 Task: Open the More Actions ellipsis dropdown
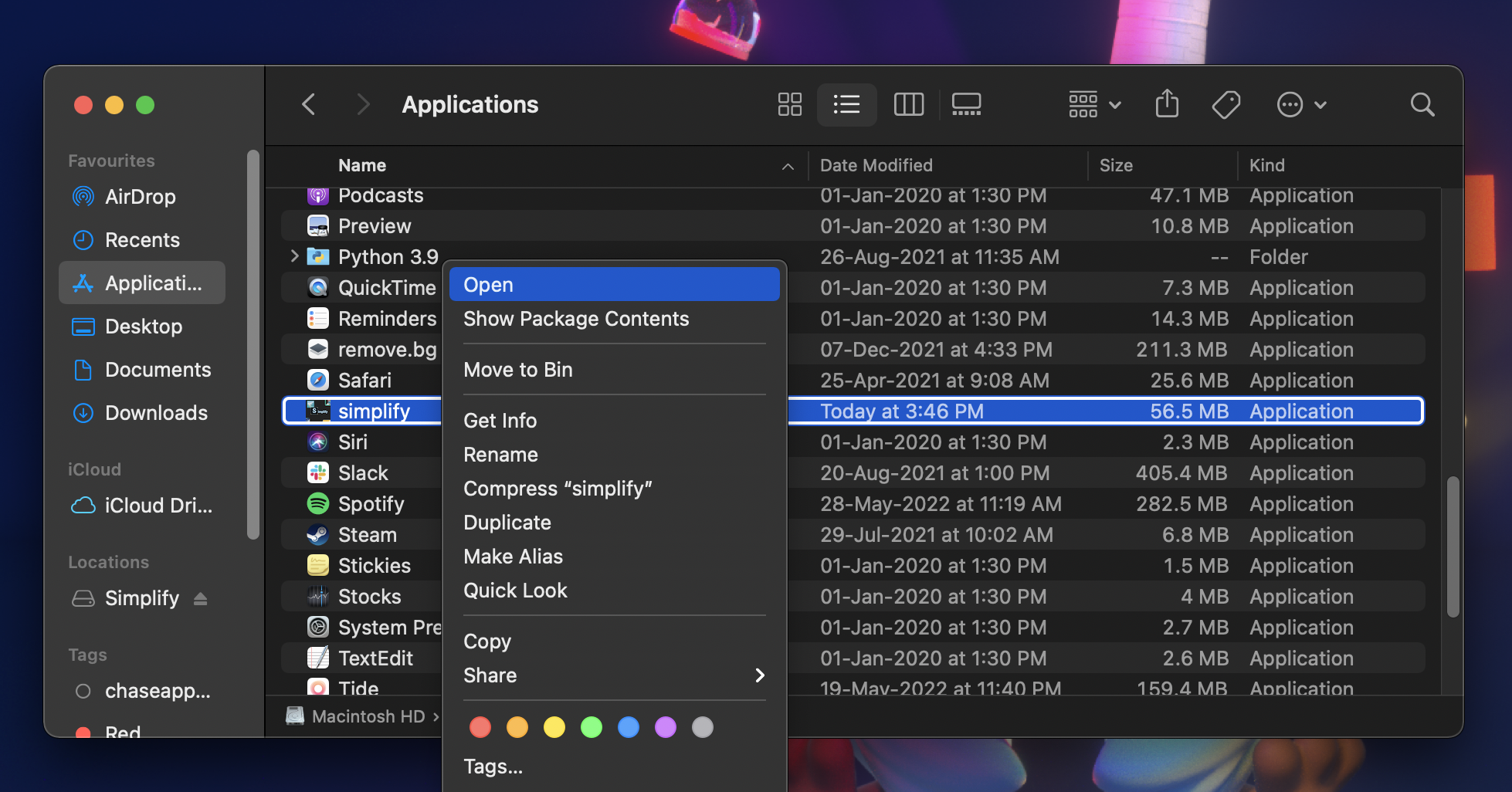point(1300,104)
